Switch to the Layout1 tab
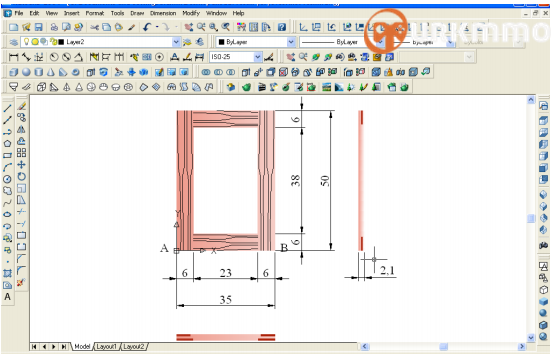This screenshot has height=361, width=554. pos(106,347)
